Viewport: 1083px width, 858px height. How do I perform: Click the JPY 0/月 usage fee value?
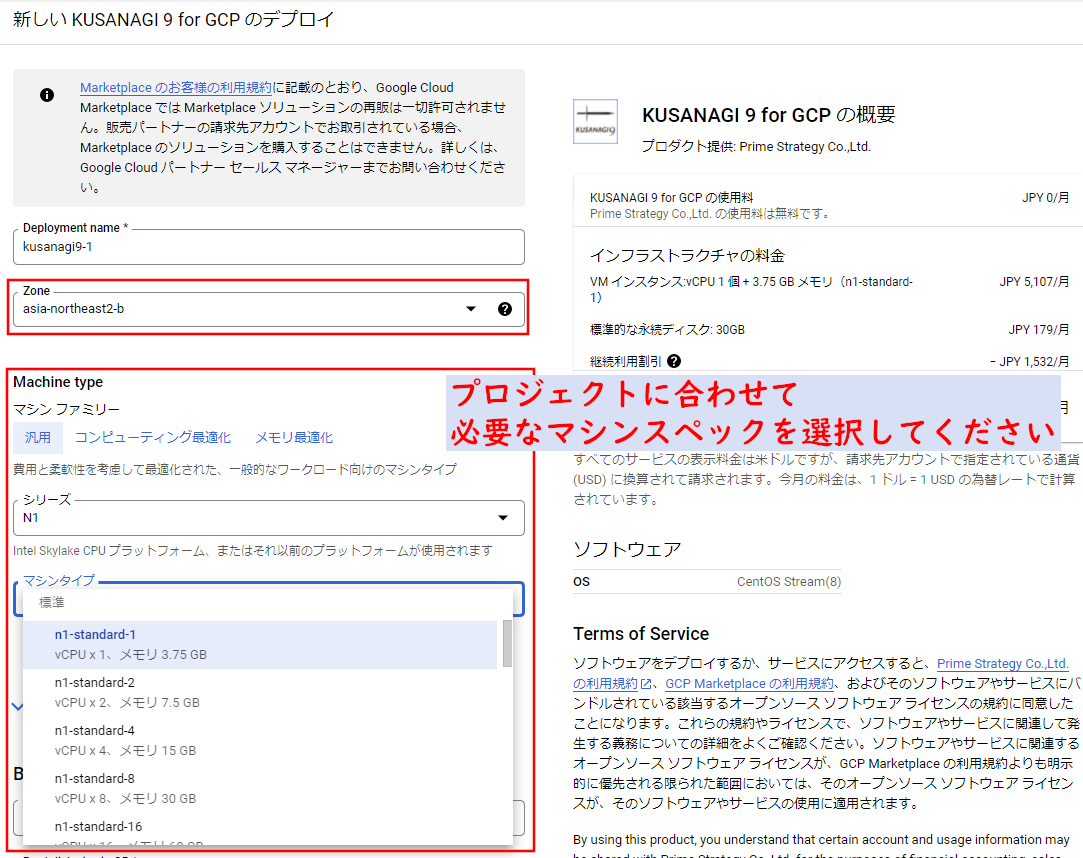1046,198
